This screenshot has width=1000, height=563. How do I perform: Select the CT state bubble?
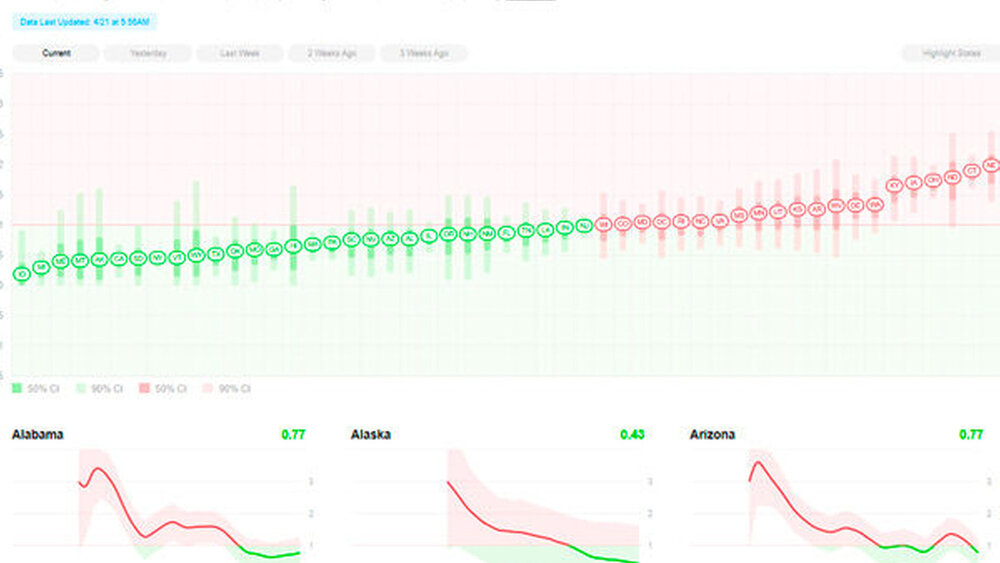click(x=972, y=171)
